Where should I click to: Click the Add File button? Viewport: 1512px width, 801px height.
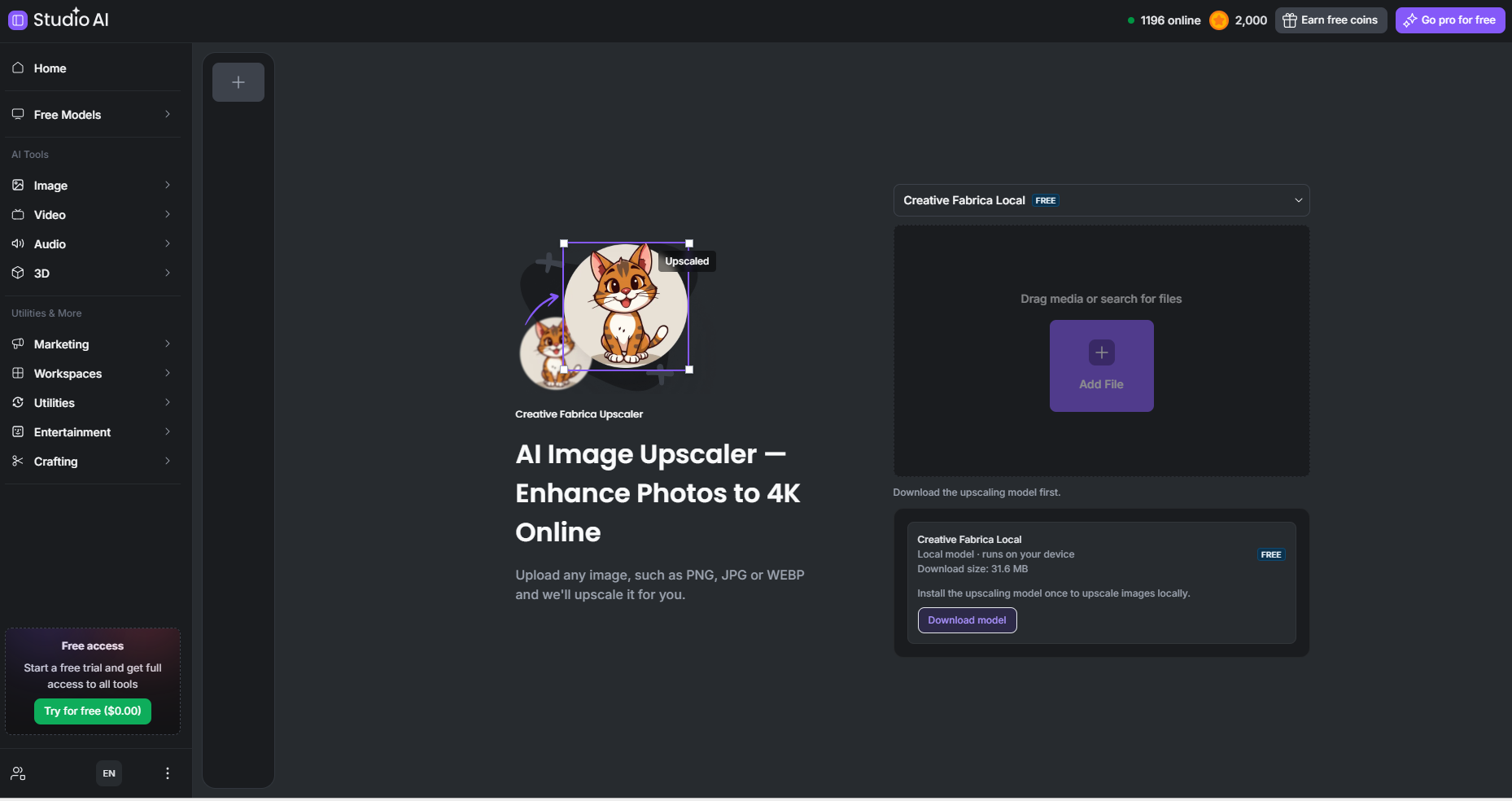pyautogui.click(x=1101, y=365)
